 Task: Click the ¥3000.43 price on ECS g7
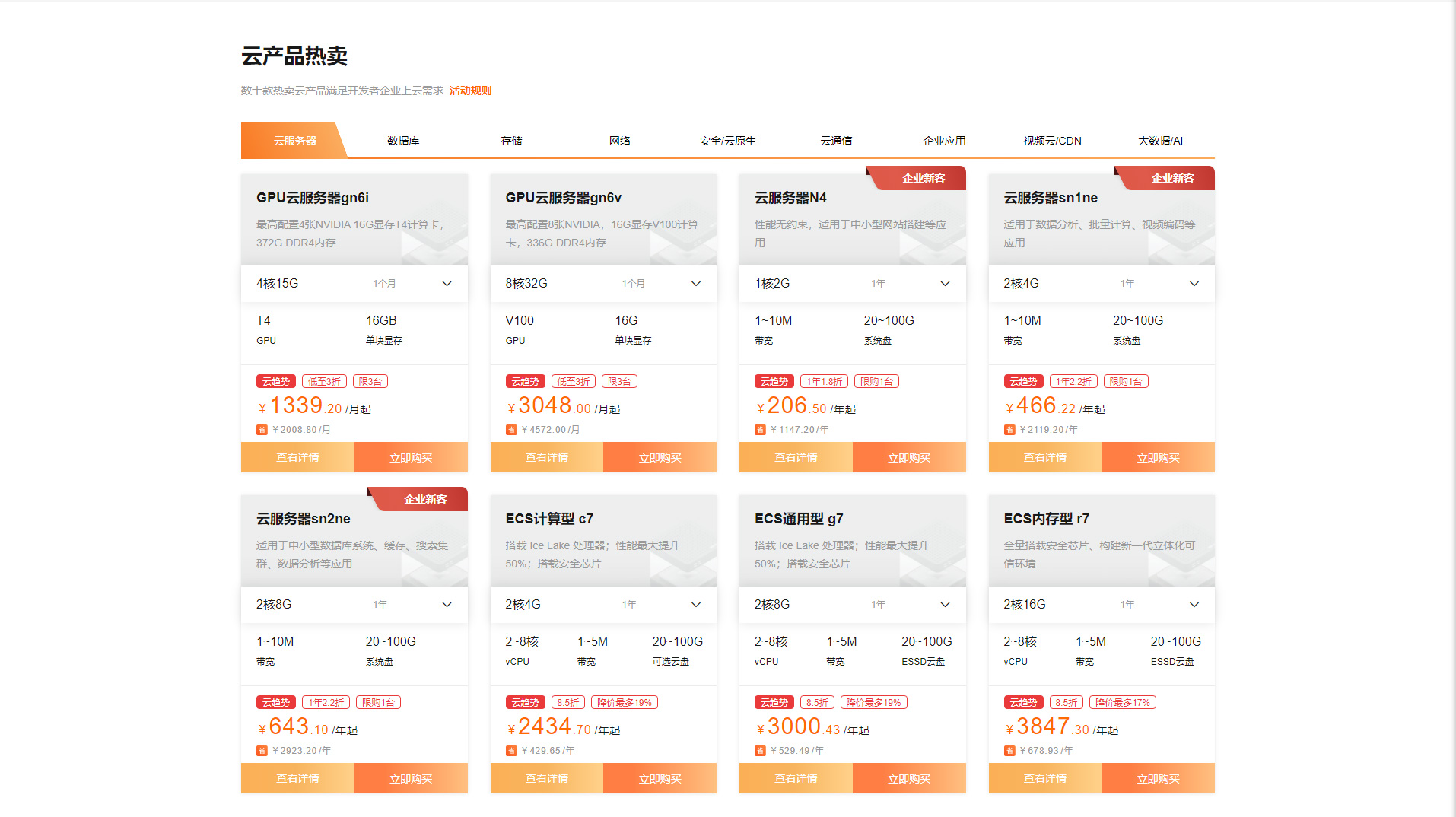(x=798, y=727)
